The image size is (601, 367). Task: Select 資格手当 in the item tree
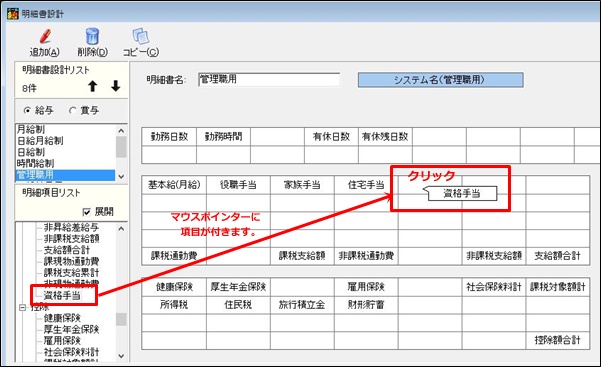62,295
